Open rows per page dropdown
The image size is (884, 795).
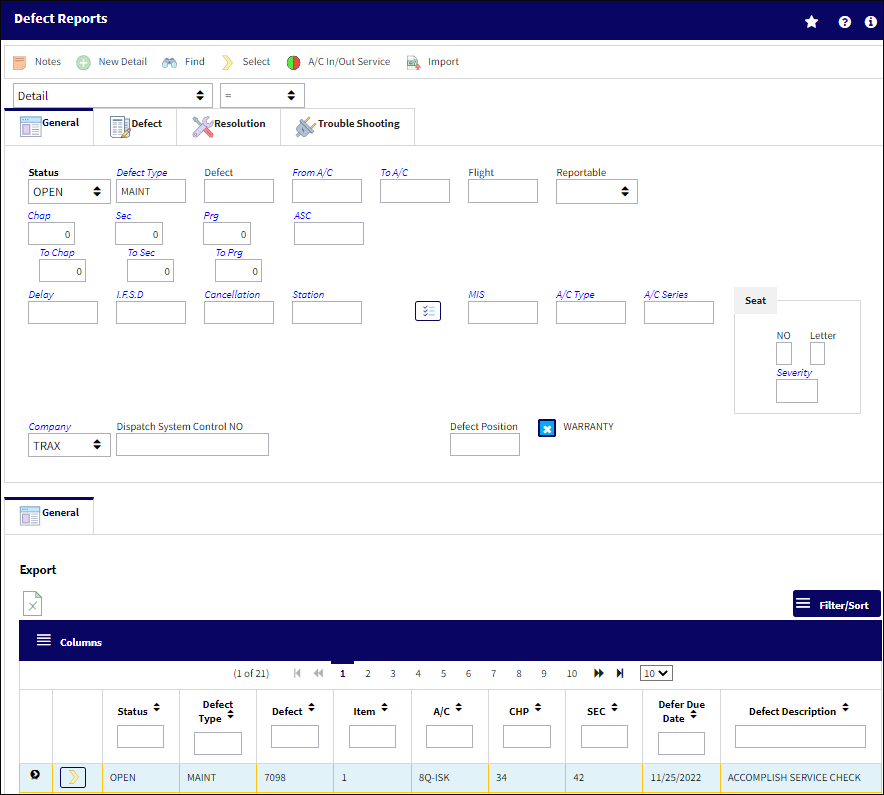[656, 673]
